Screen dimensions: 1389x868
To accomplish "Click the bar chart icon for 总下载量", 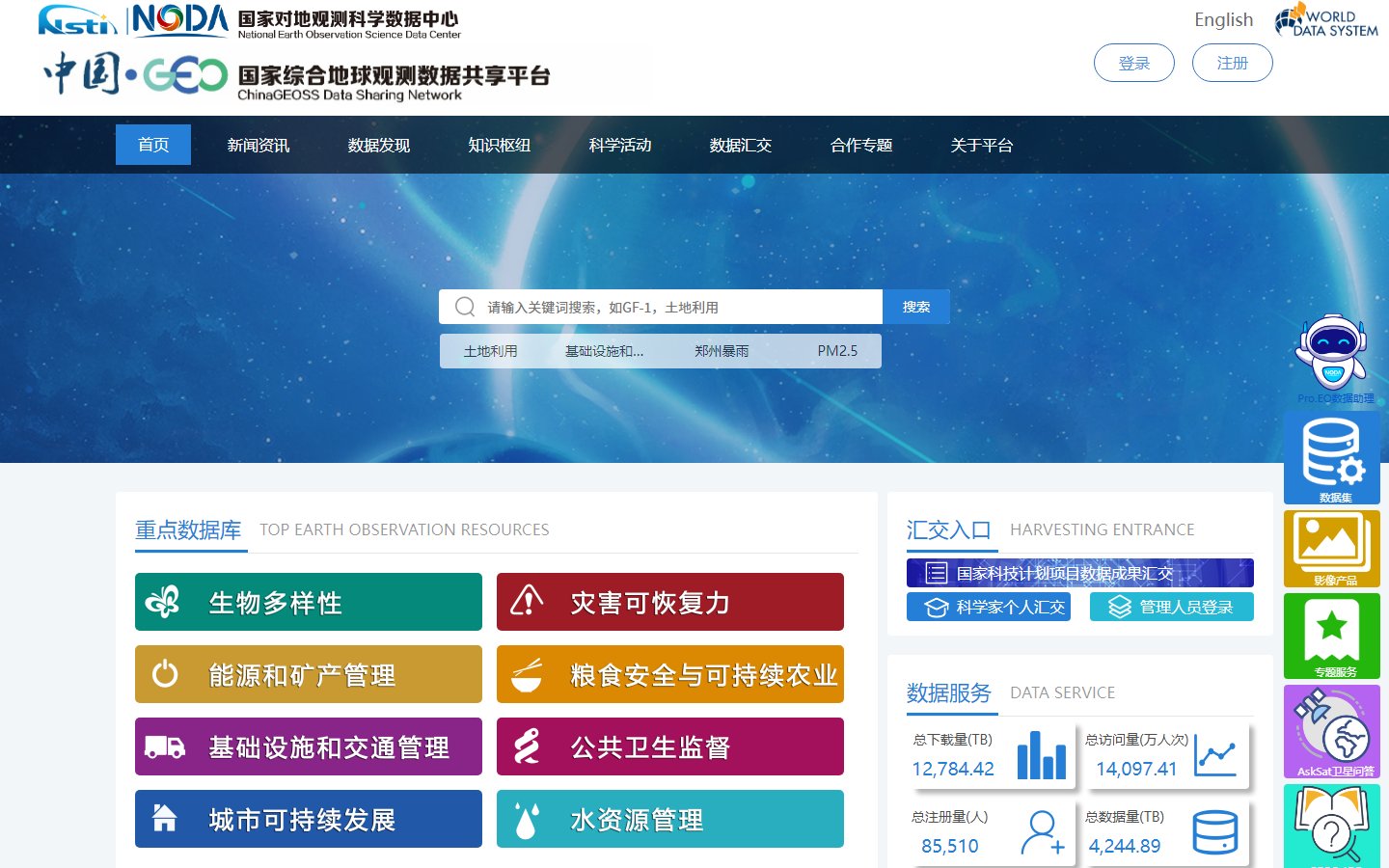I will coord(1041,754).
